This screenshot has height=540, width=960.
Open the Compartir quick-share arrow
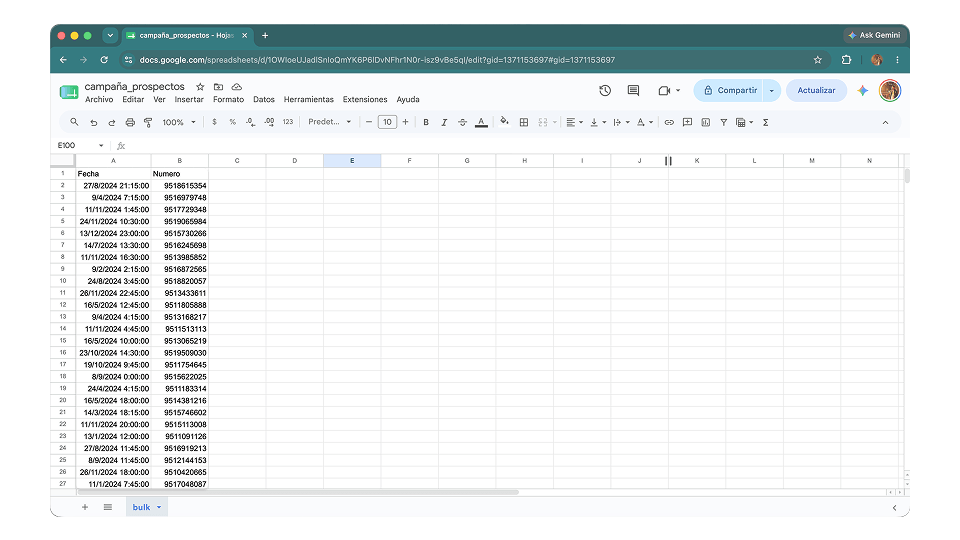pyautogui.click(x=771, y=91)
